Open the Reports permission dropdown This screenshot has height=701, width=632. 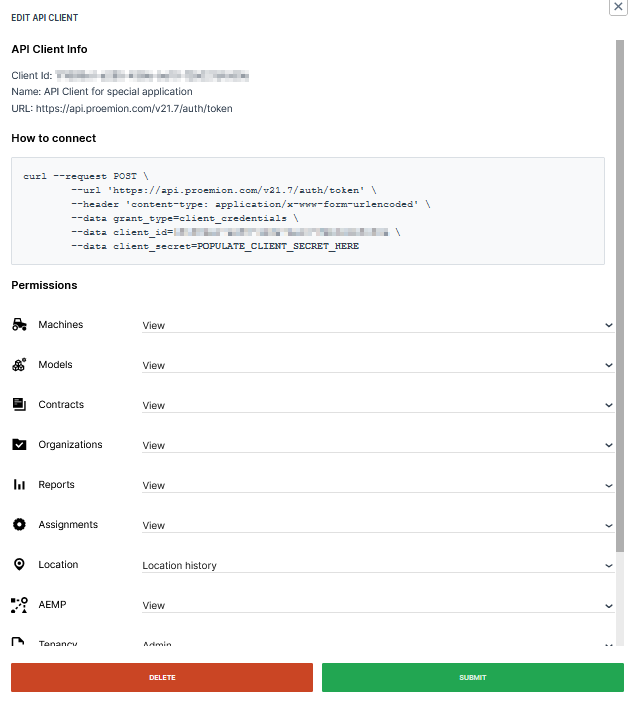pos(377,485)
